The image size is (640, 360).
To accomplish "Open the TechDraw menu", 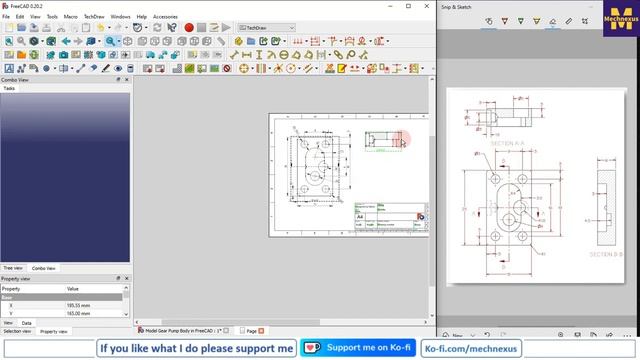I will [x=94, y=17].
